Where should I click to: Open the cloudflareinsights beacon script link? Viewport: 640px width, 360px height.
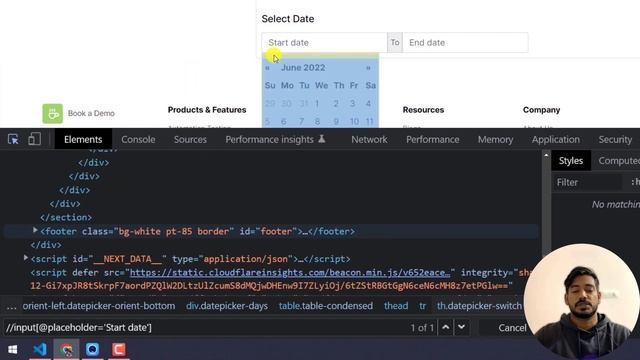(x=290, y=272)
